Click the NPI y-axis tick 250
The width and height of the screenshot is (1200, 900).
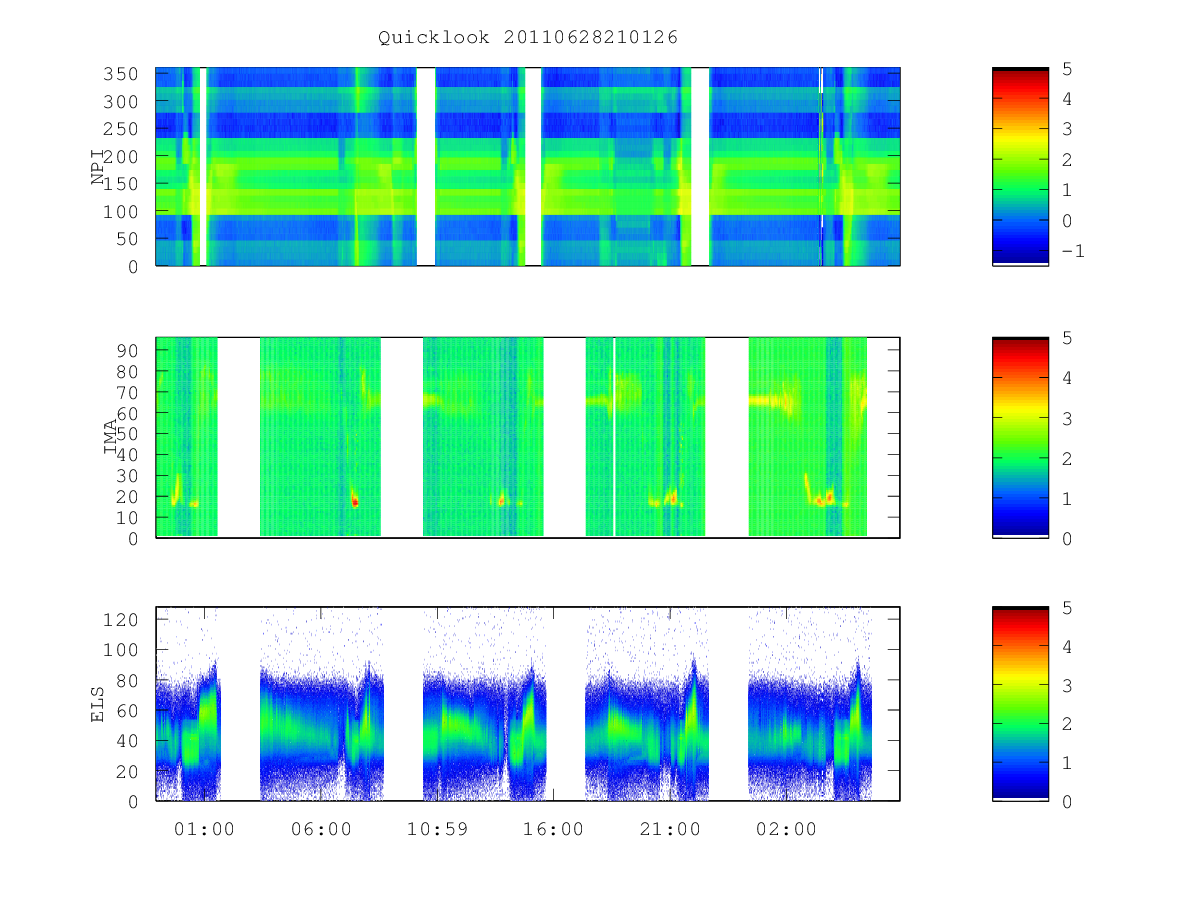point(119,129)
